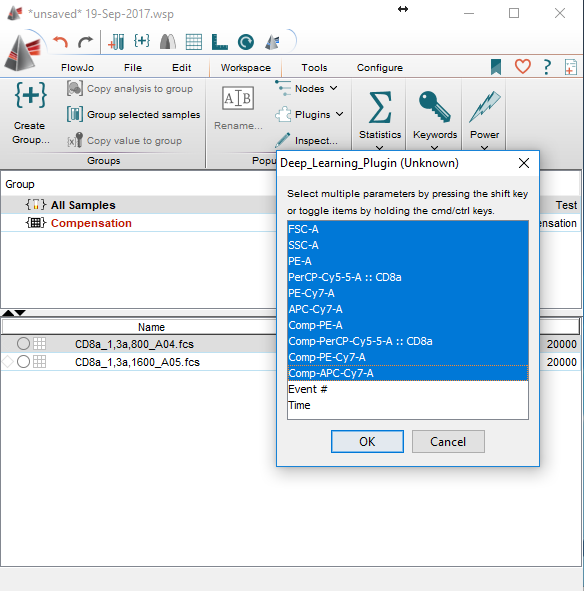Switch to the Configure tab
The width and height of the screenshot is (584, 591).
coord(380,67)
